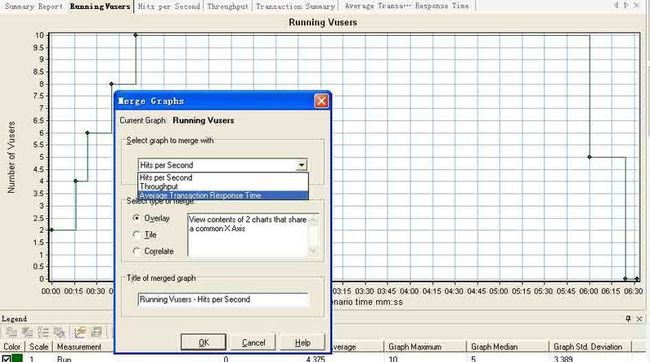Open the Transaction Summary tab
This screenshot has width=650, height=362.
click(295, 6)
